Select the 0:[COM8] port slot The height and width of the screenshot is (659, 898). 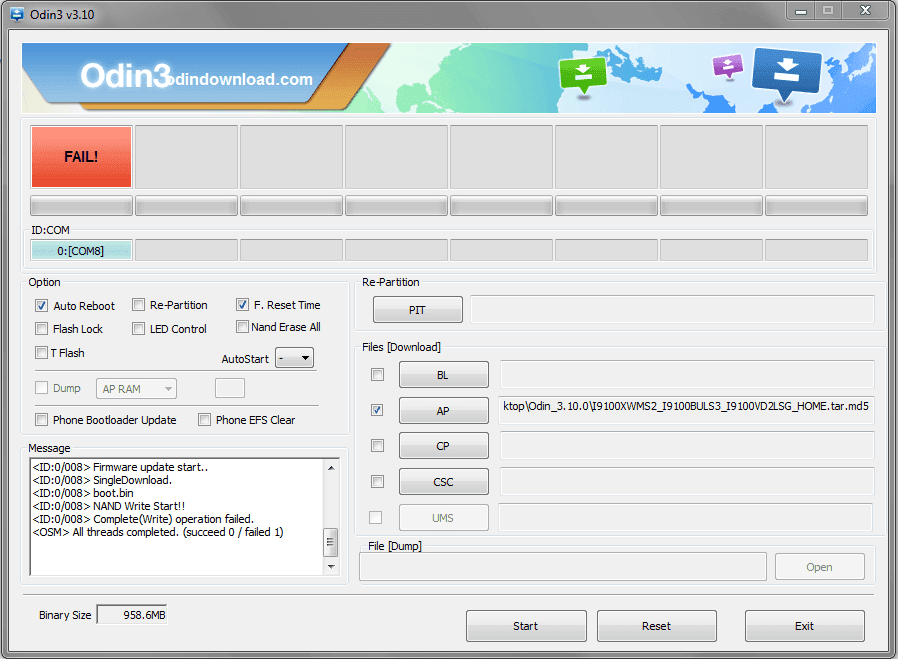click(81, 251)
